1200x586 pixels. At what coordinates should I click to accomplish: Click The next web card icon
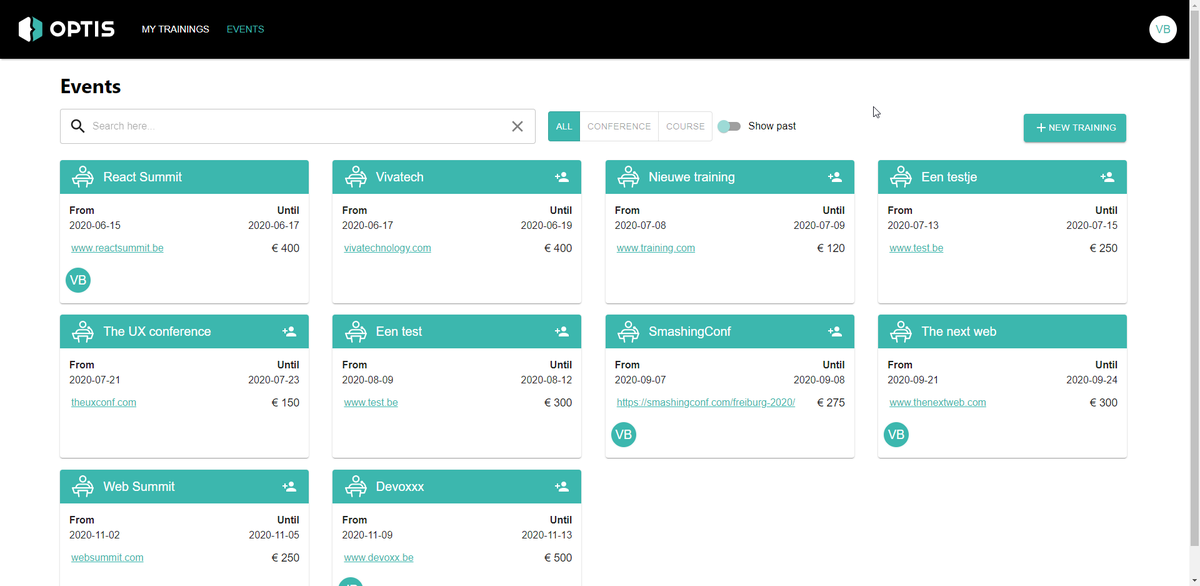pos(902,332)
